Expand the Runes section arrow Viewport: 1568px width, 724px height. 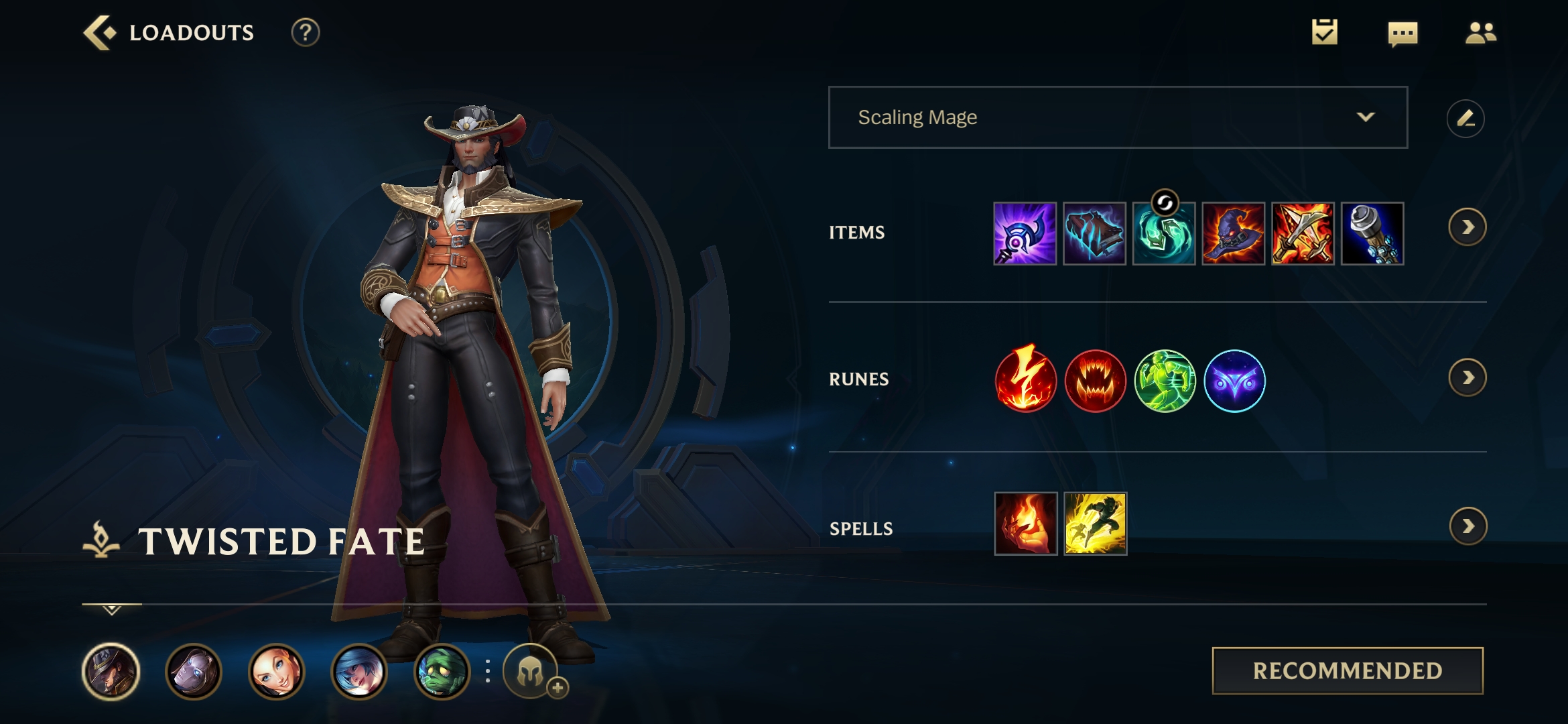pos(1467,378)
